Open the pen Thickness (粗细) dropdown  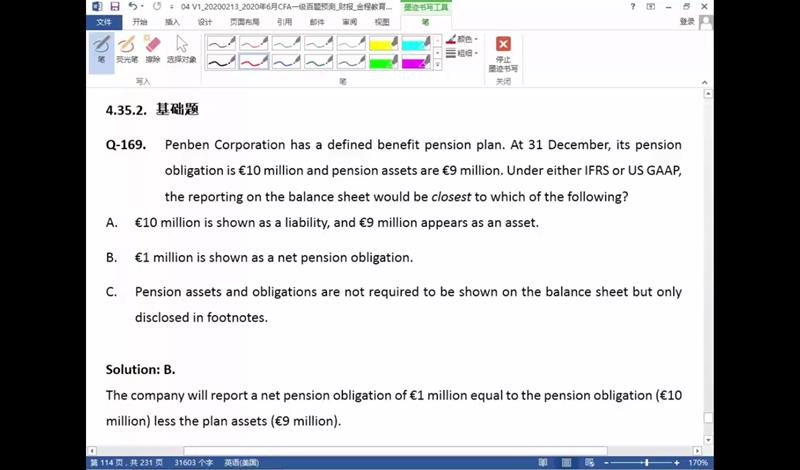[x=463, y=53]
